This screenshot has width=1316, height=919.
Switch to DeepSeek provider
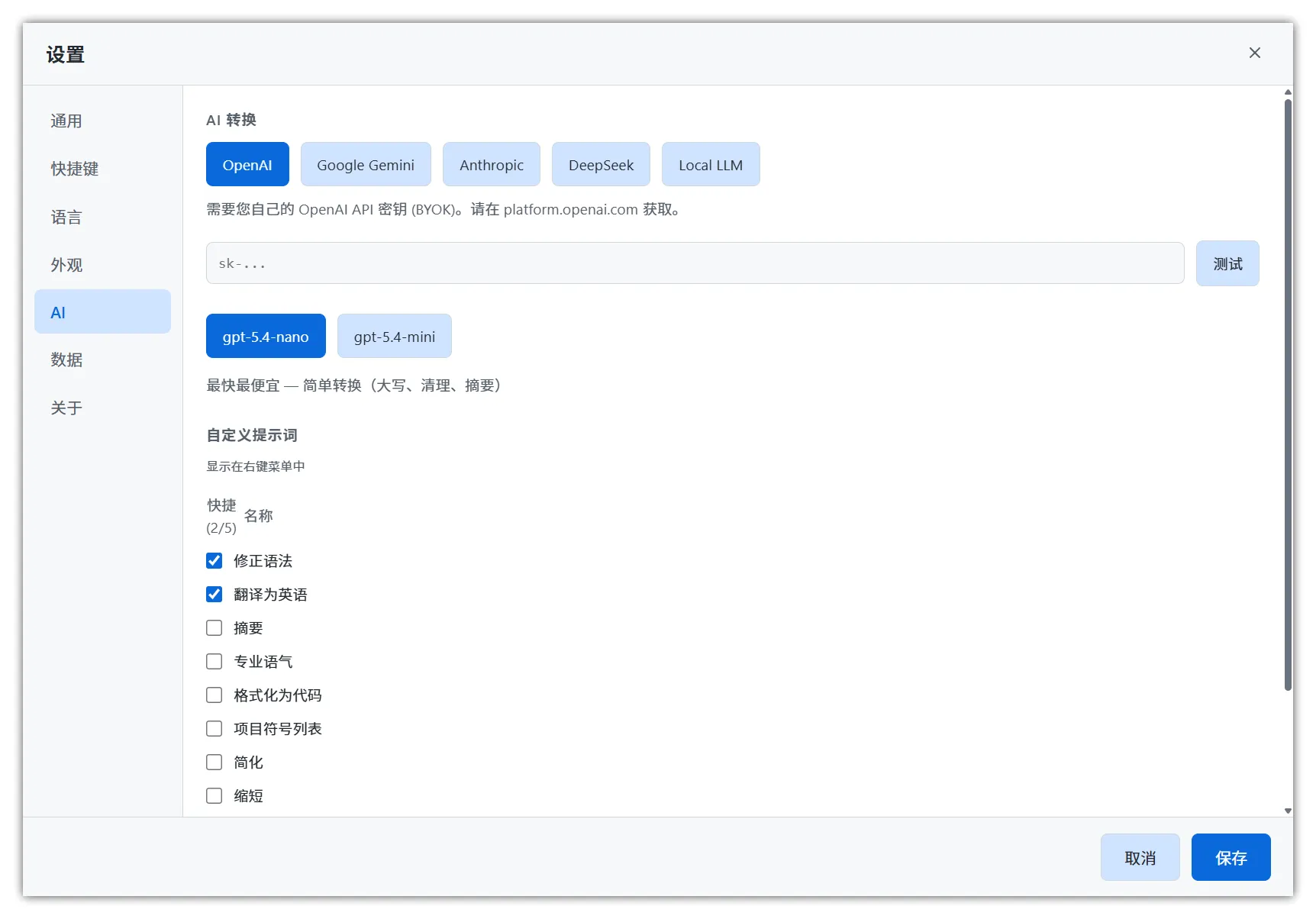point(600,164)
